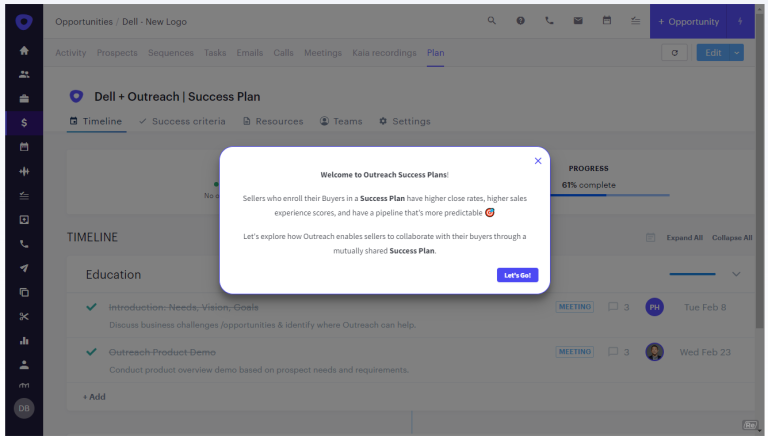The image size is (768, 440).
Task: Toggle checkmark for Introduction: Needs, Vision, Goals
Action: 92,307
